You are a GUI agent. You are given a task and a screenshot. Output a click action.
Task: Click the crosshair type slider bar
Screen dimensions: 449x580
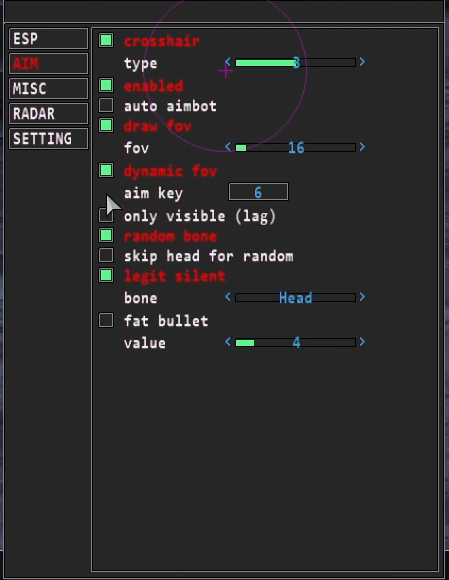296,63
